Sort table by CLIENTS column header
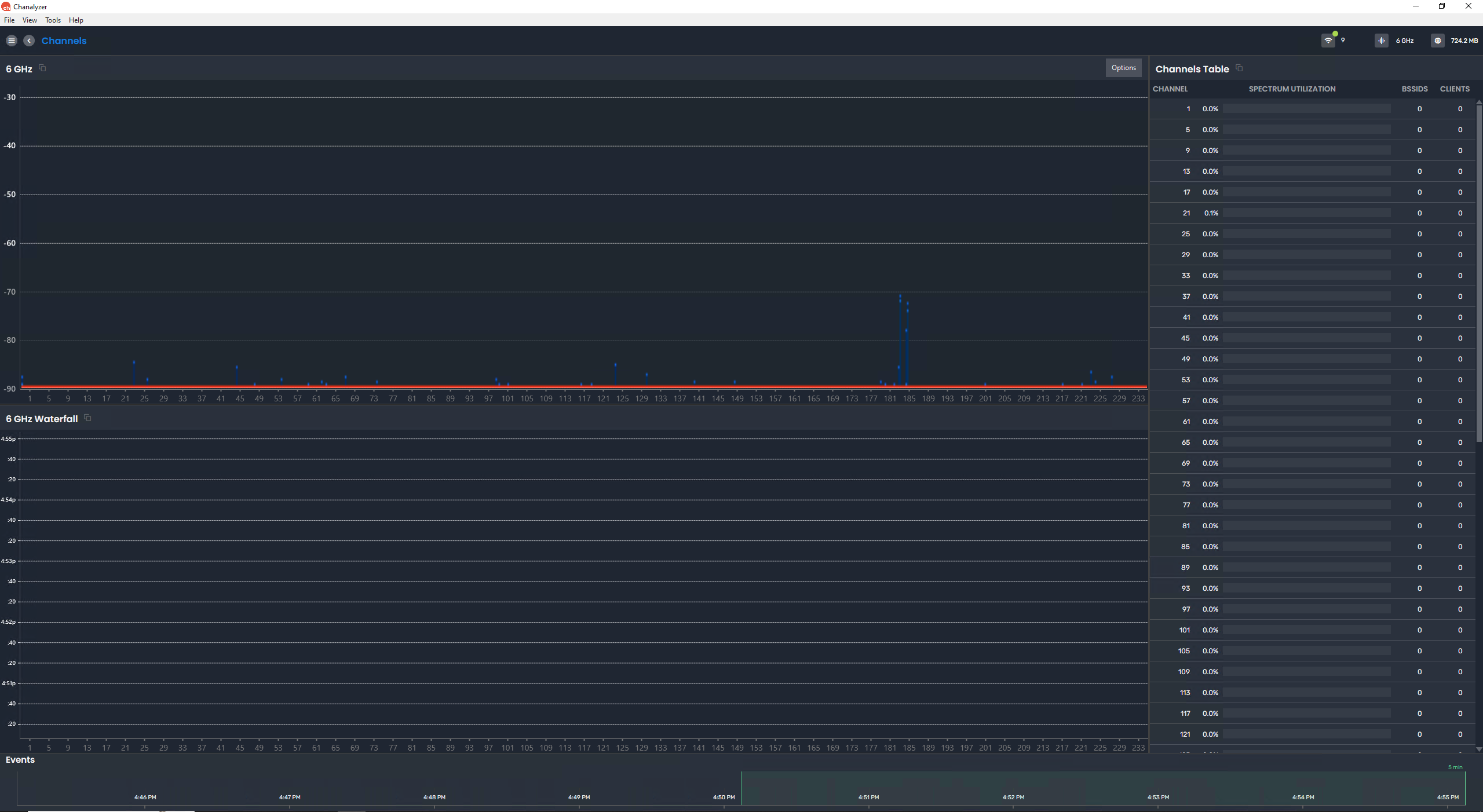This screenshot has height=812, width=1483. pos(1455,89)
